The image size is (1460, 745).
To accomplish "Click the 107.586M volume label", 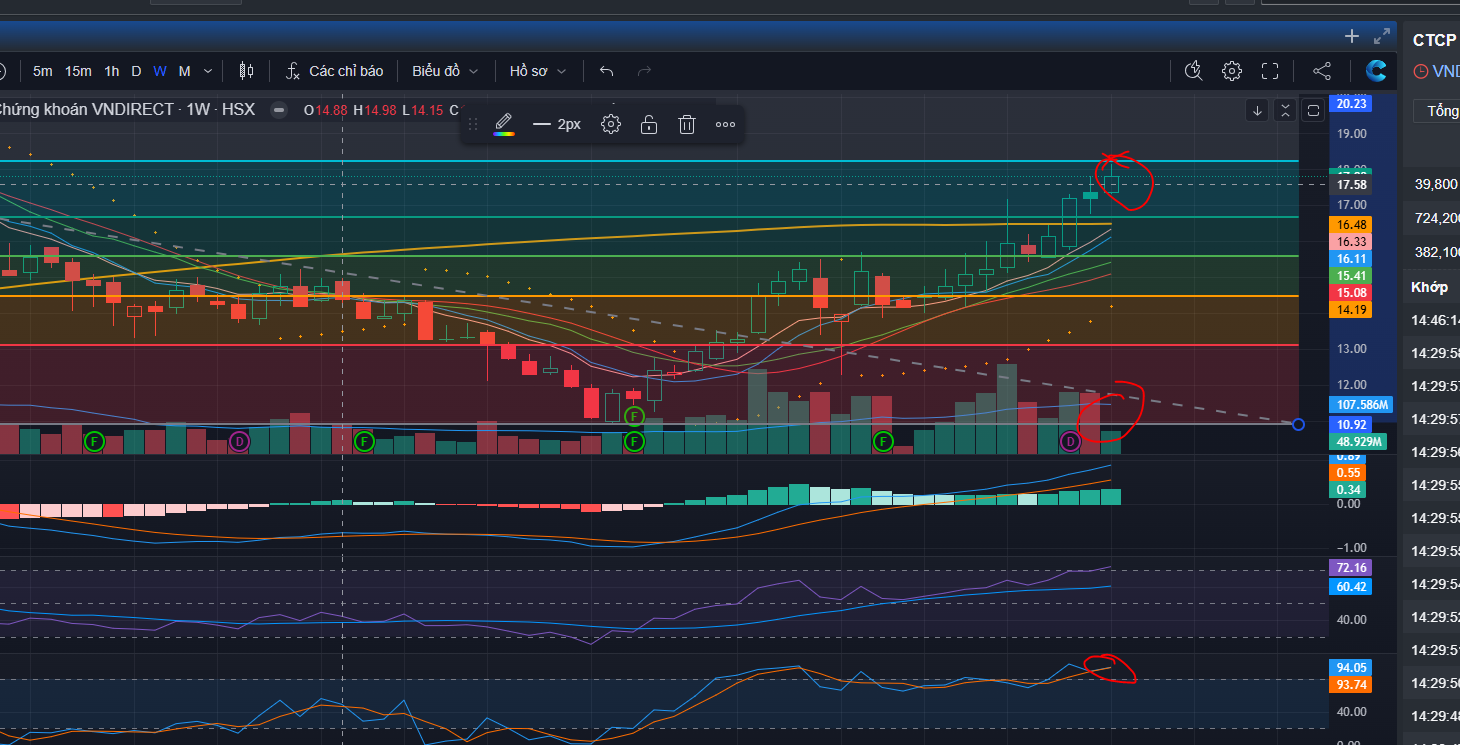I will click(x=1359, y=405).
